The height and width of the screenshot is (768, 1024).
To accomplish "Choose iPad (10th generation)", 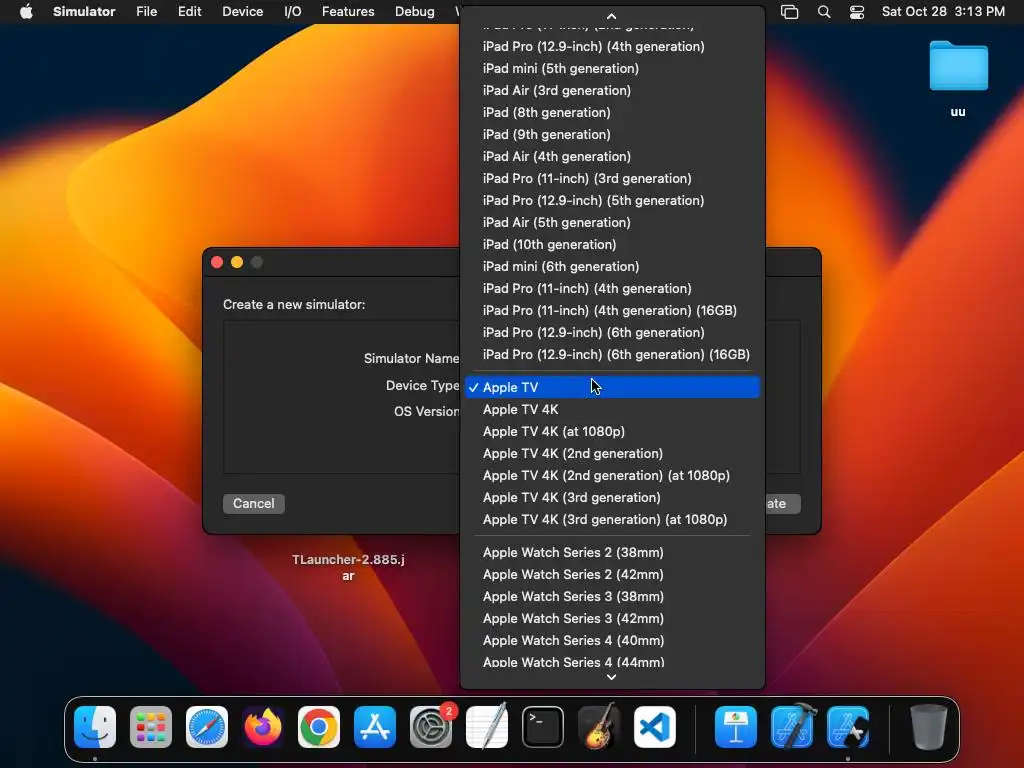I will (x=612, y=244).
